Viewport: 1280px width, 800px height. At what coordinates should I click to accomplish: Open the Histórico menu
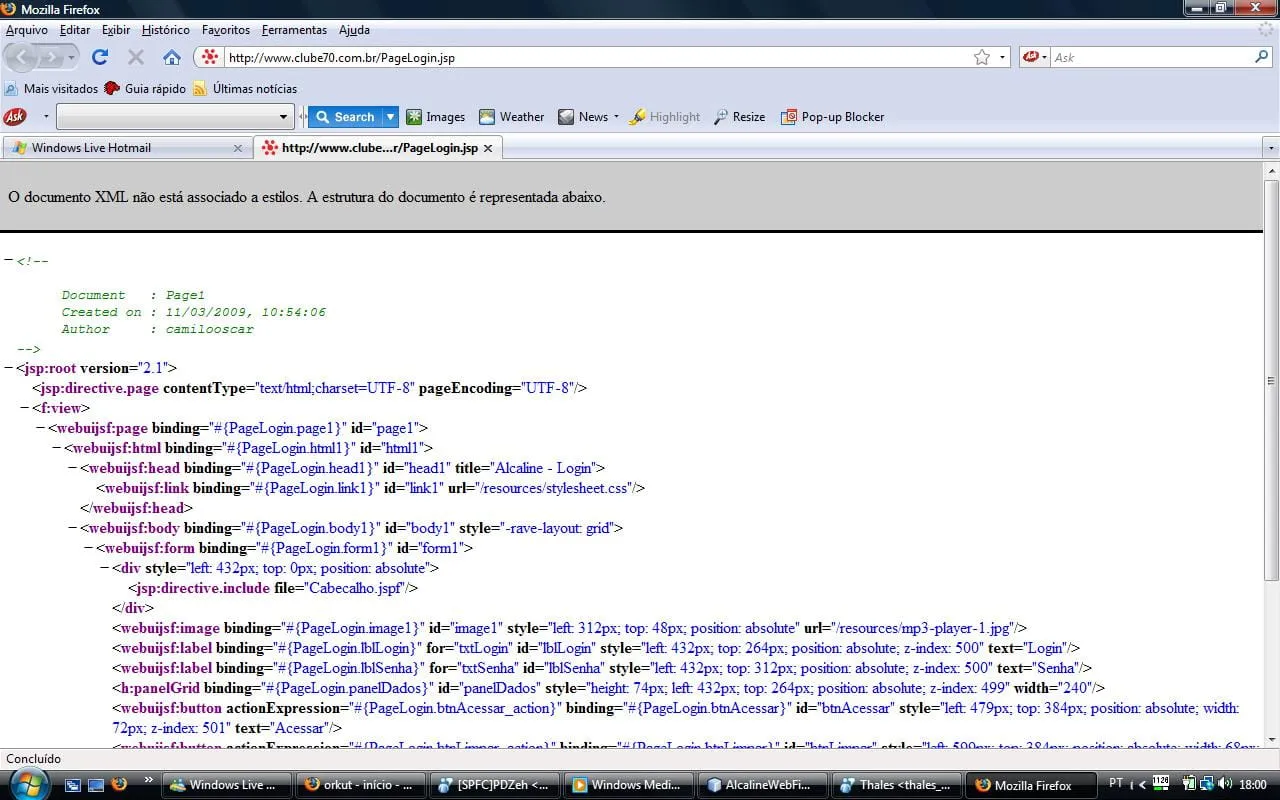point(166,30)
